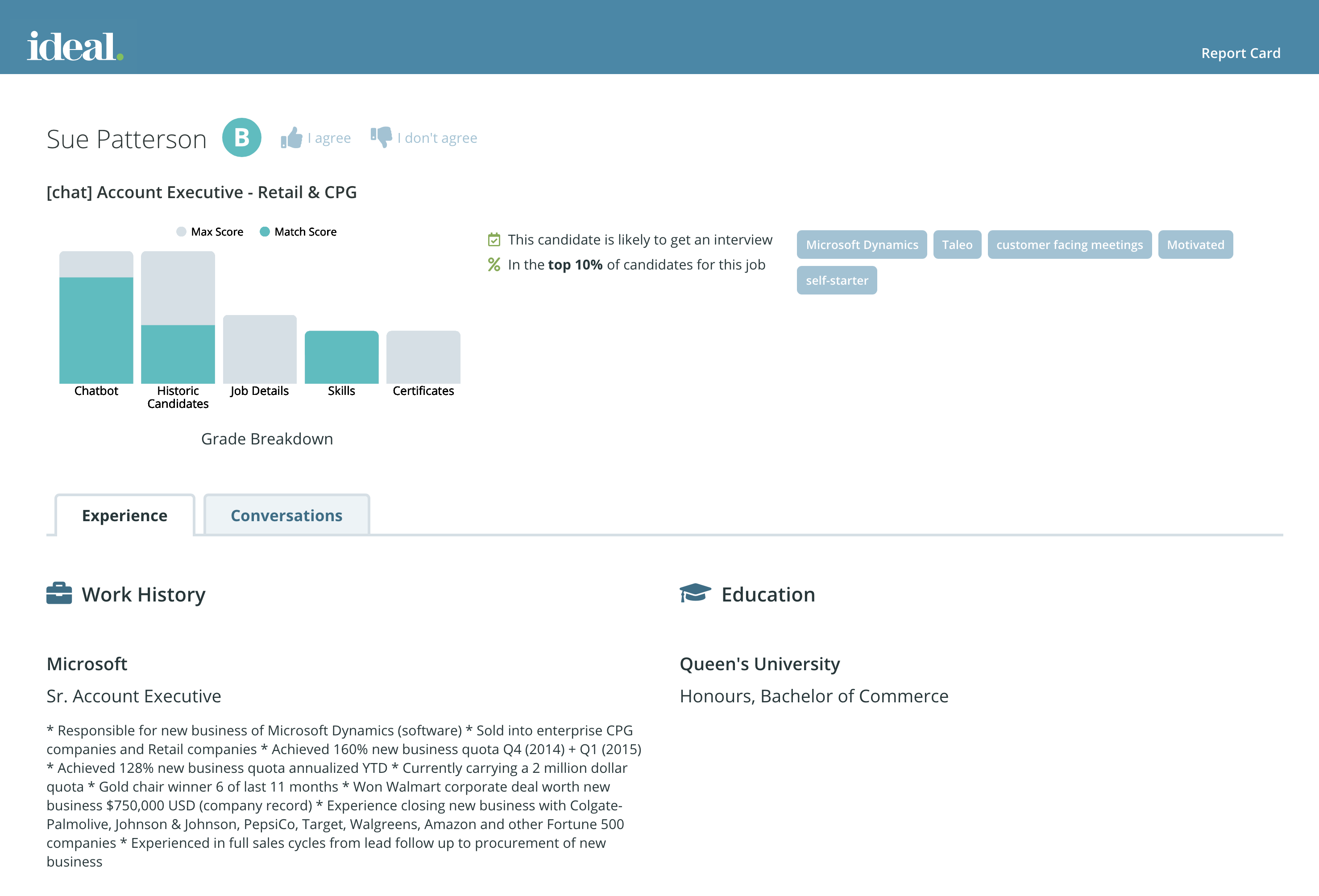
Task: Click the Chatbot score bar
Action: pos(96,330)
